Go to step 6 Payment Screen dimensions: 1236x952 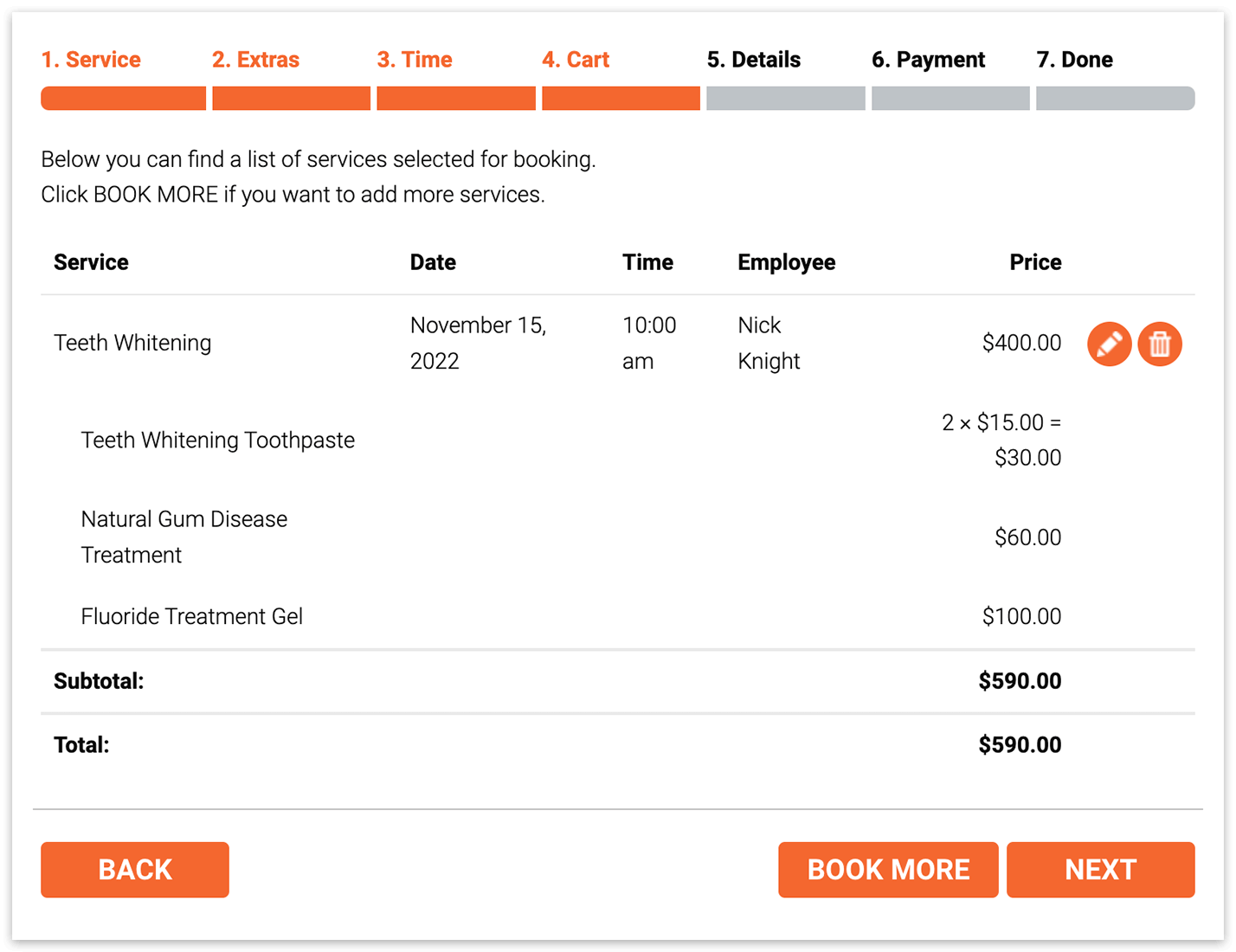pyautogui.click(x=928, y=59)
